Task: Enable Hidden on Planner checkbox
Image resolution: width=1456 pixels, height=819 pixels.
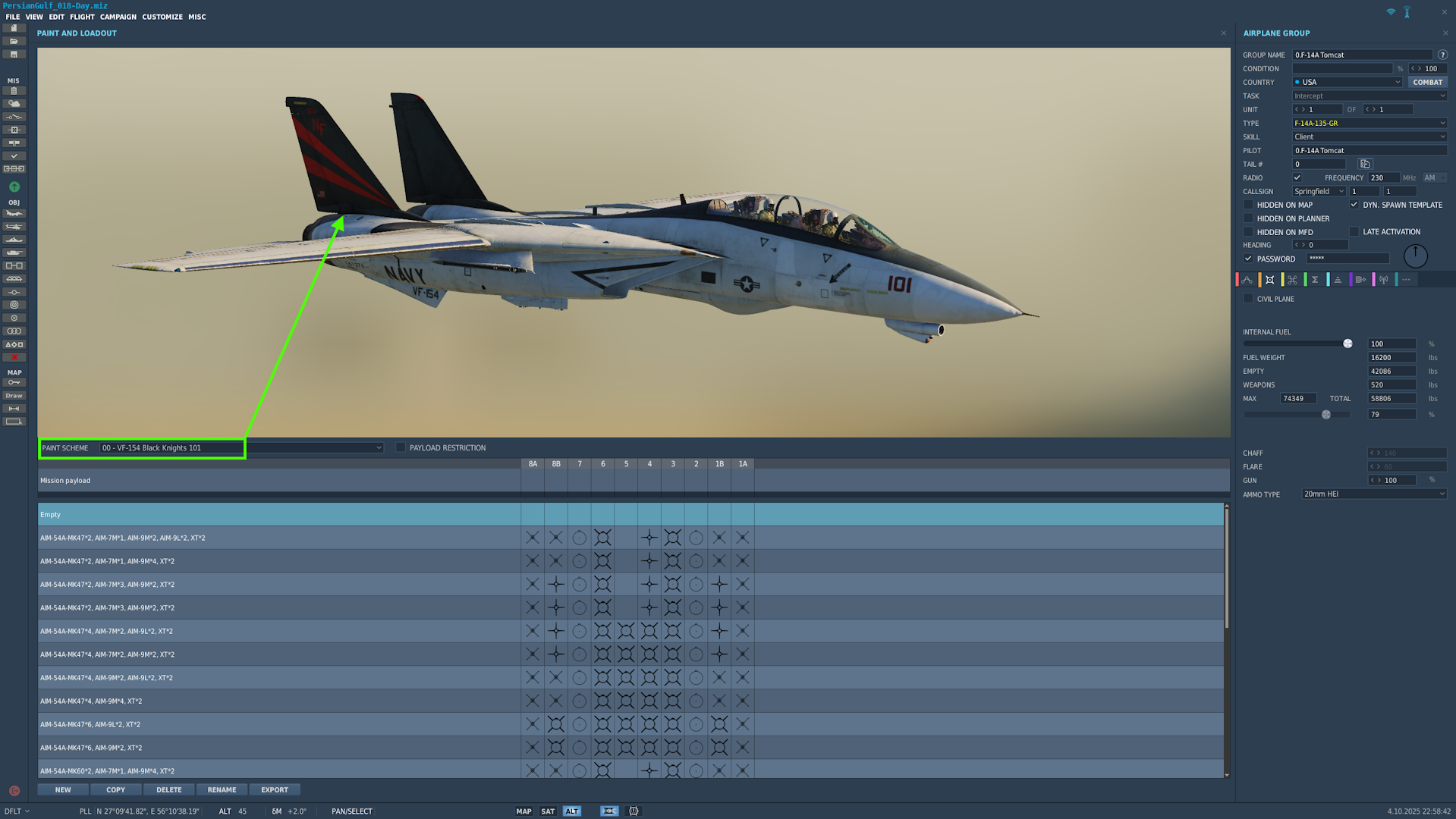Action: [1248, 218]
